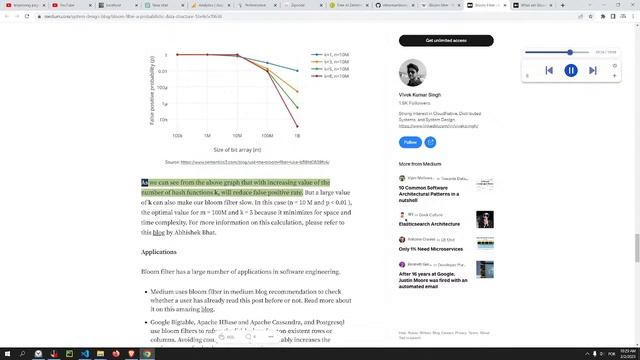
Task: Show hidden system tray icons
Action: click(x=587, y=353)
